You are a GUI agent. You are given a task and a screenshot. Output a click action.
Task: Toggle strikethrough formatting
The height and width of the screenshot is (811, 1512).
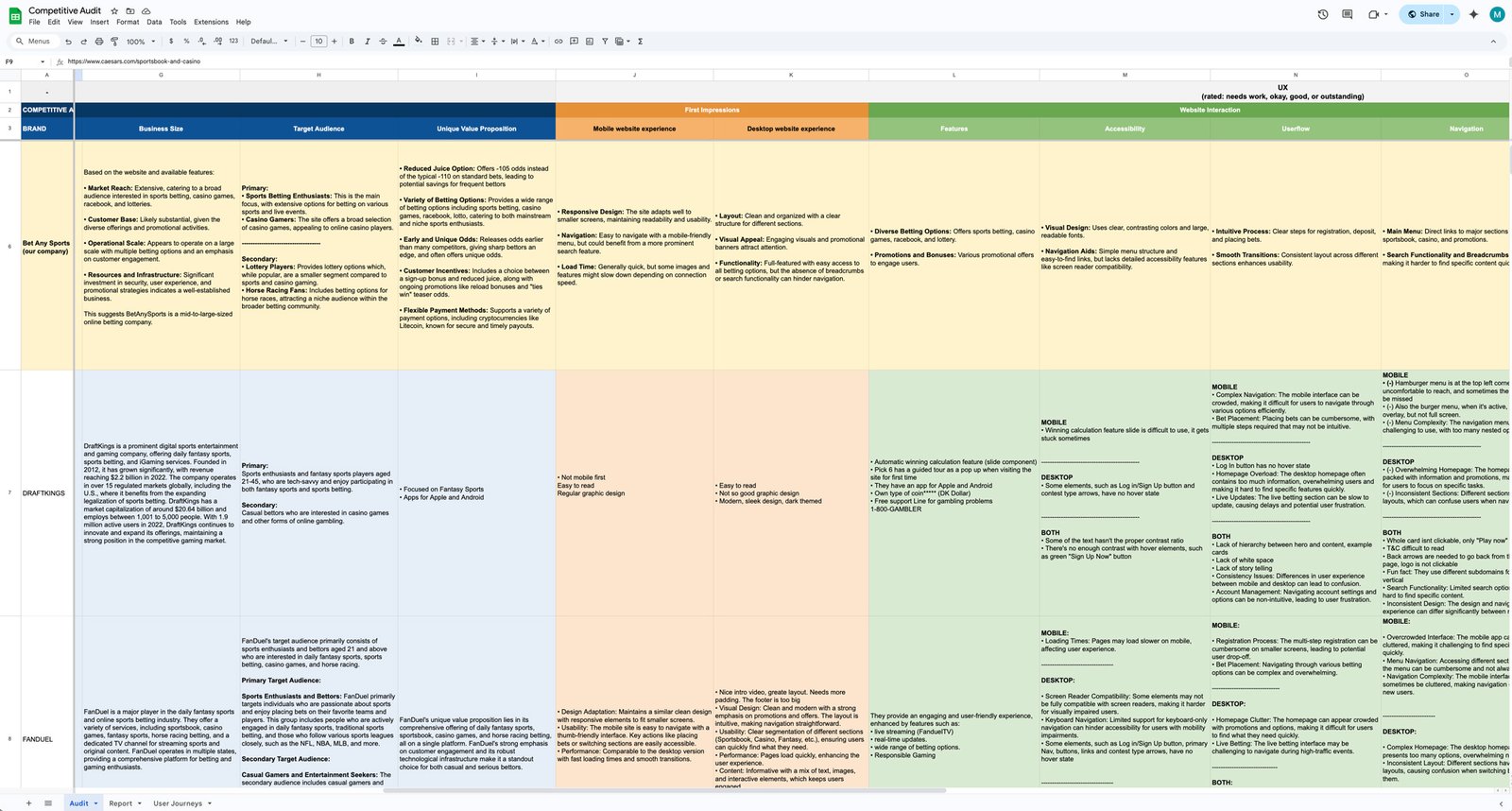point(383,42)
